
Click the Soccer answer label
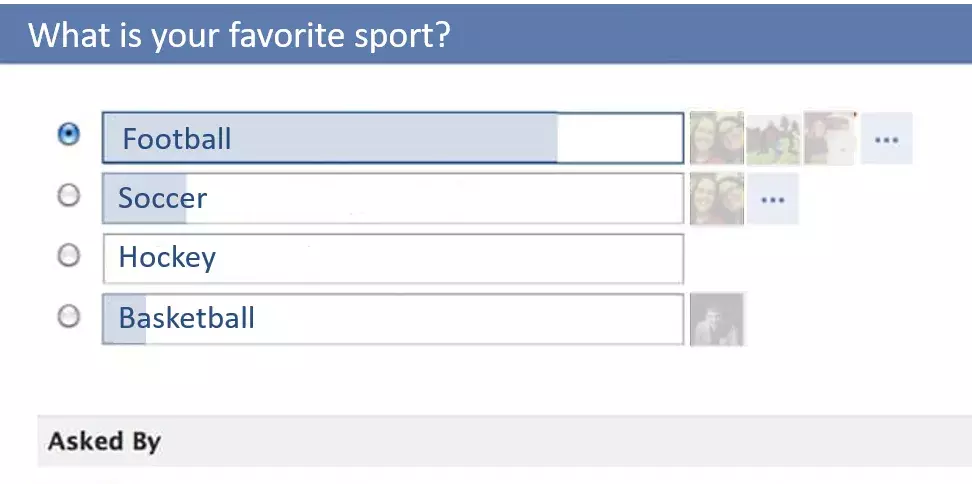tap(163, 198)
